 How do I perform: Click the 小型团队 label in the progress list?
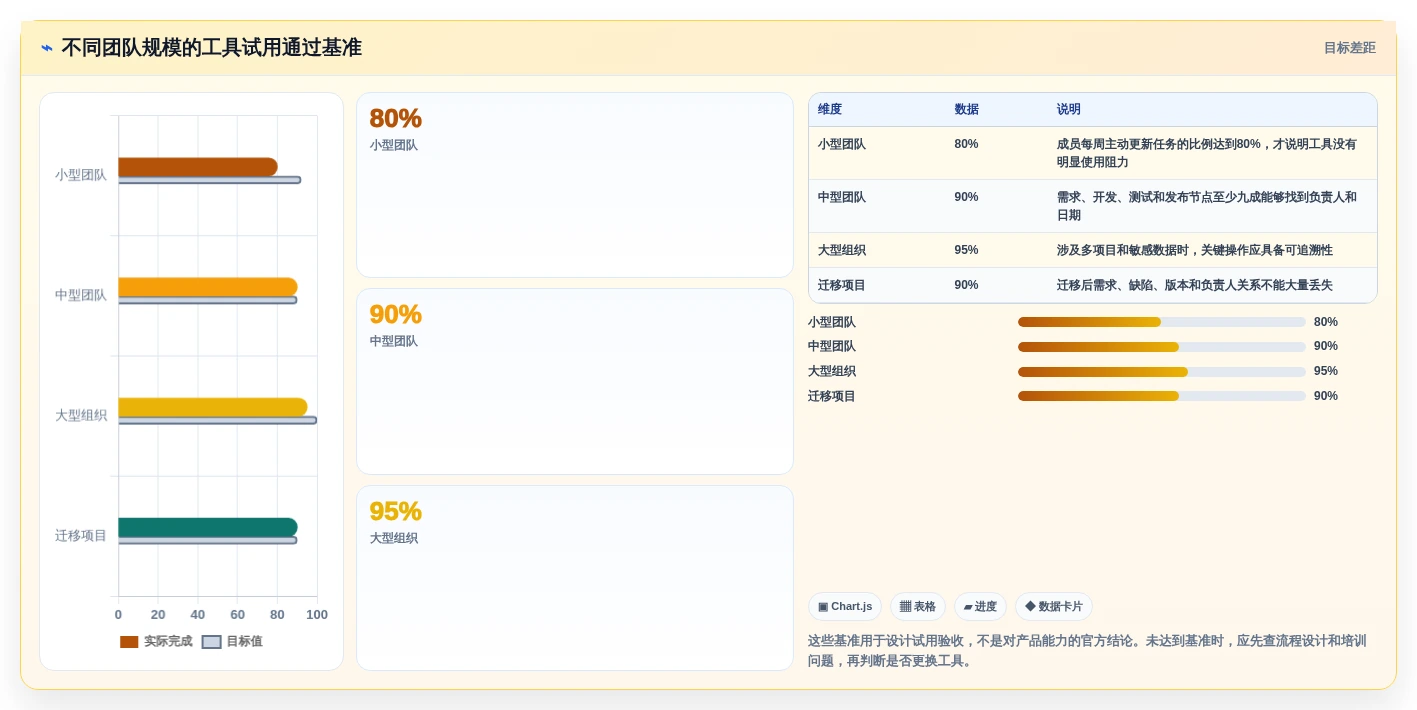(832, 322)
